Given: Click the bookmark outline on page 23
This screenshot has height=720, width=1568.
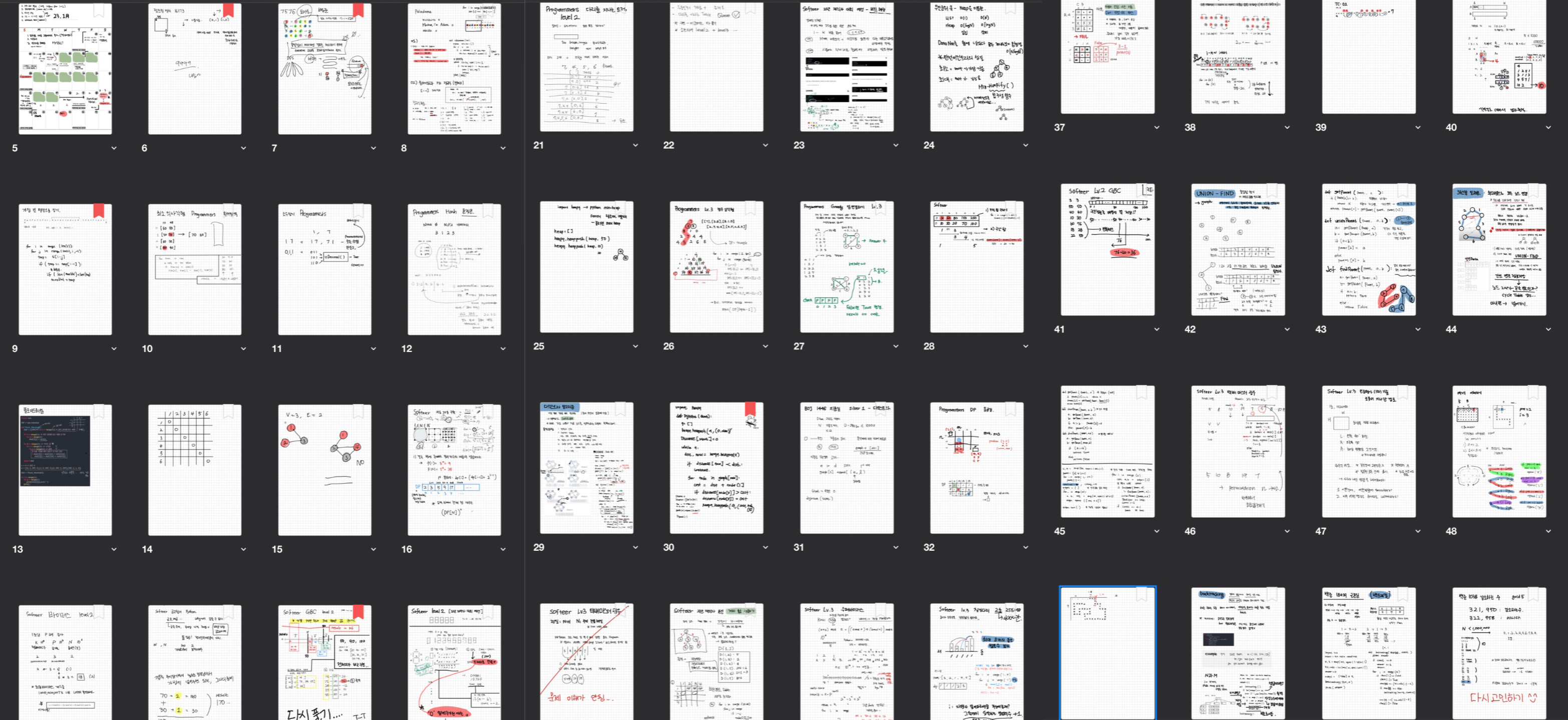Looking at the screenshot, I should 881,9.
